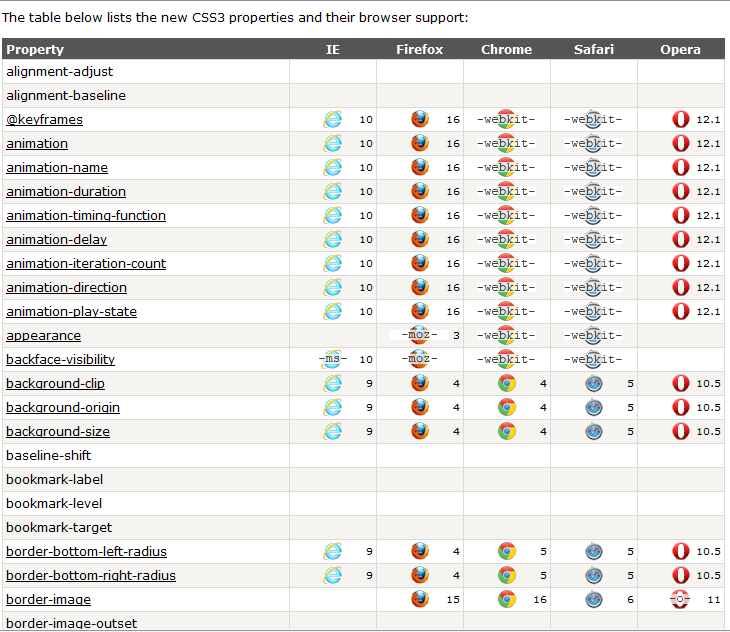
Task: Open the backface-visibility link
Action: 60,359
